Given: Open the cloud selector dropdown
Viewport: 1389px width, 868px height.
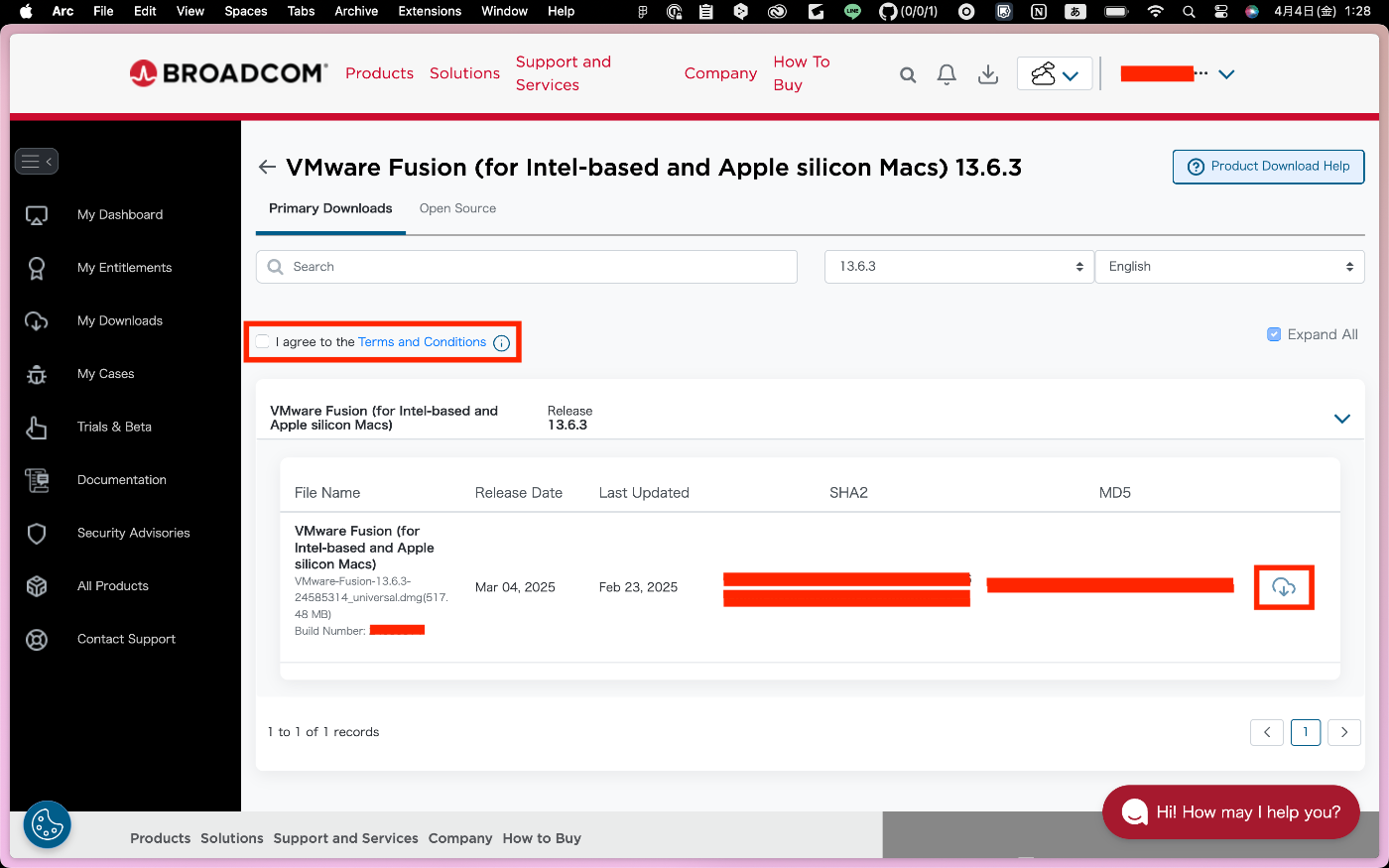Looking at the screenshot, I should [1055, 74].
